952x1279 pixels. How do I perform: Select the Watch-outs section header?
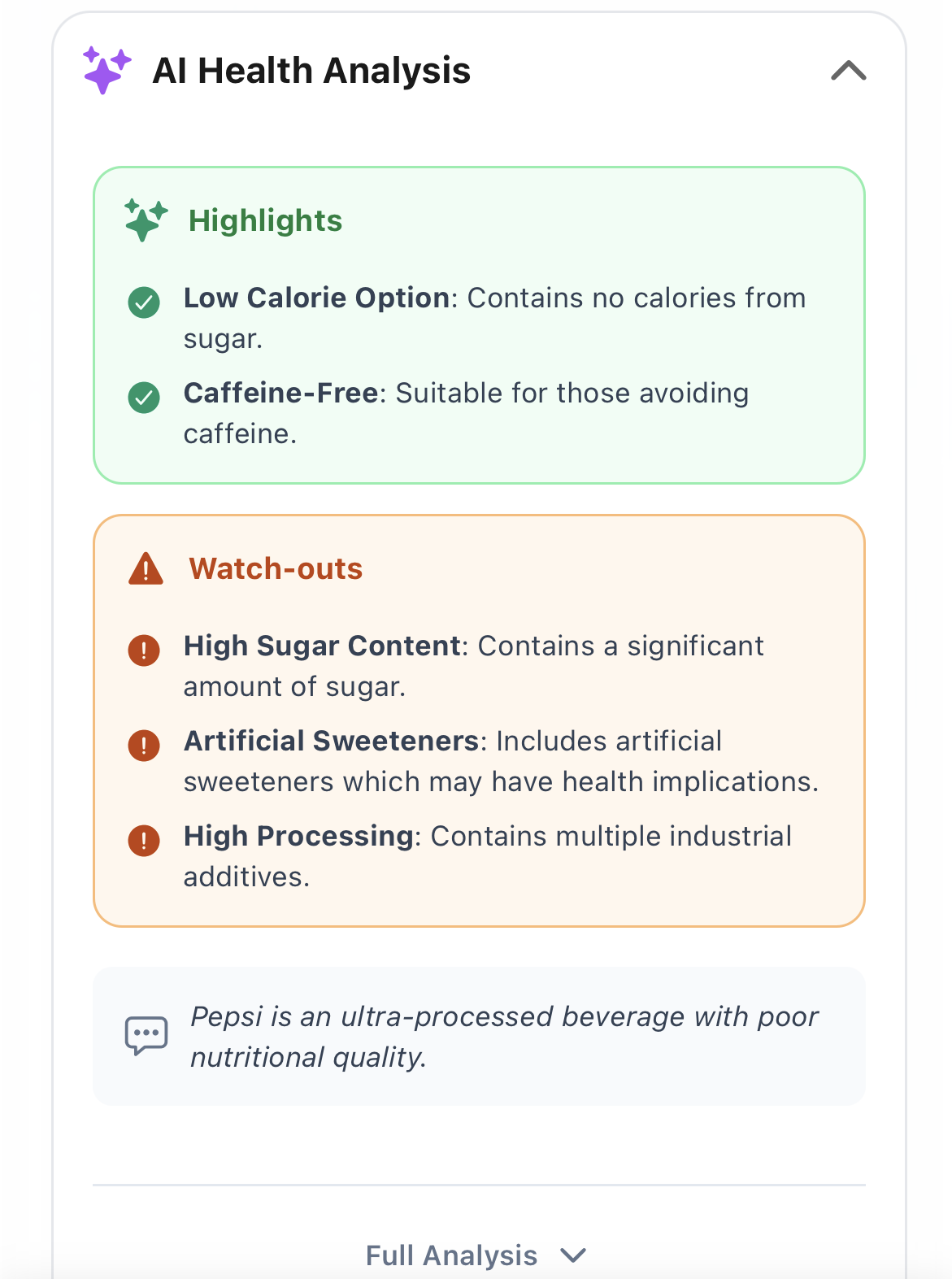click(x=276, y=568)
